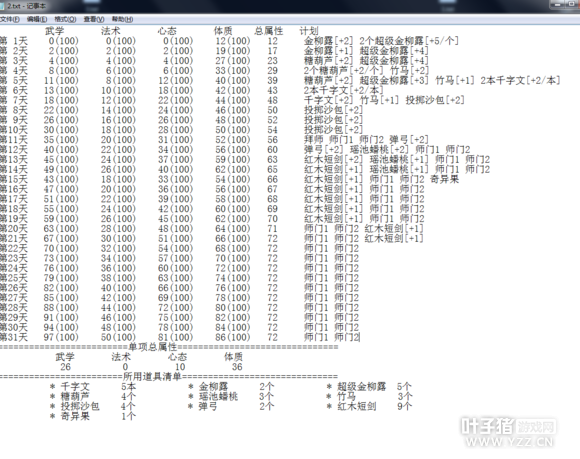Place cursor on the 计划 column header
The width and height of the screenshot is (580, 459).
(x=309, y=31)
